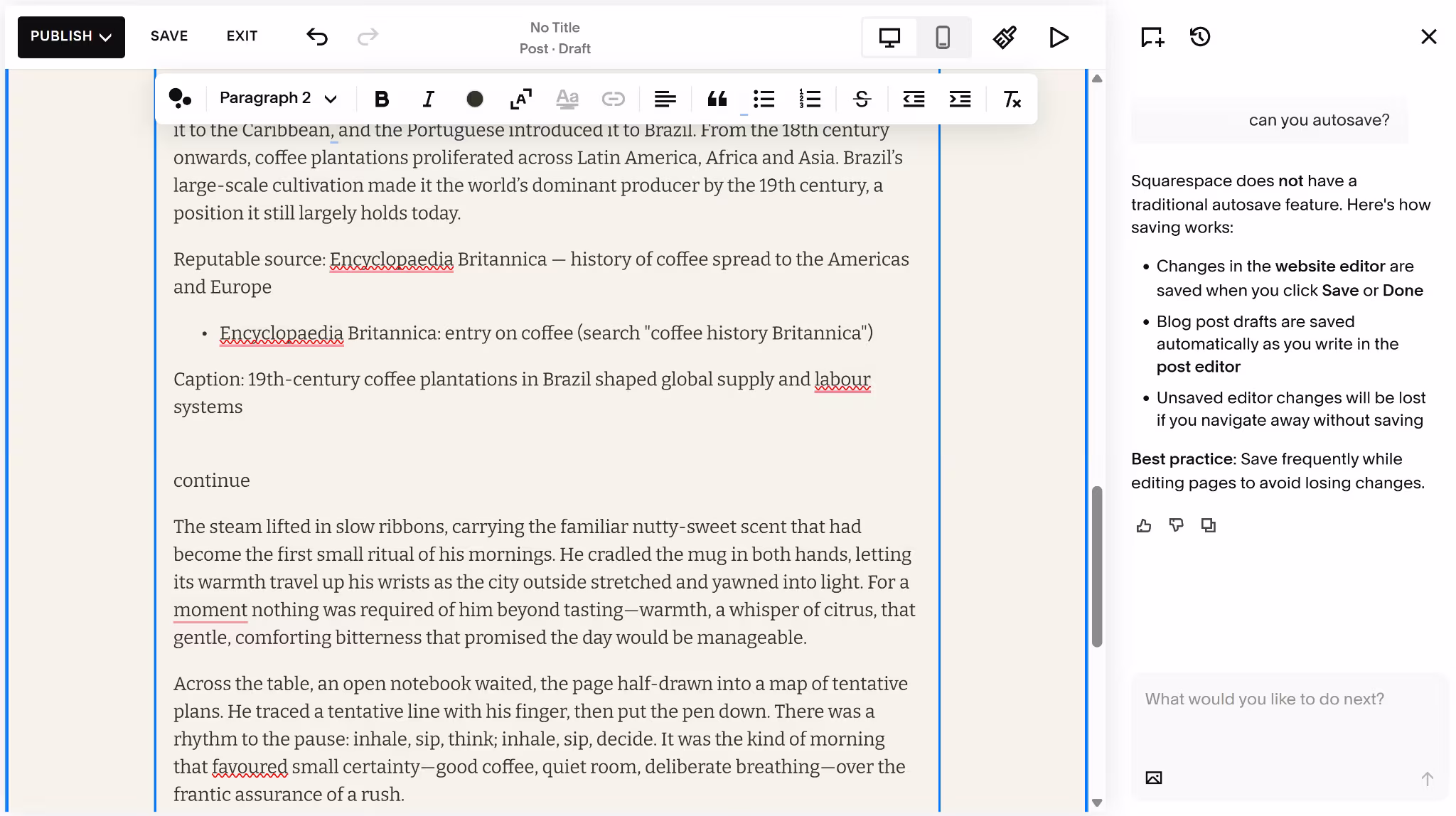1456x816 pixels.
Task: Switch to mobile preview view
Action: point(943,37)
